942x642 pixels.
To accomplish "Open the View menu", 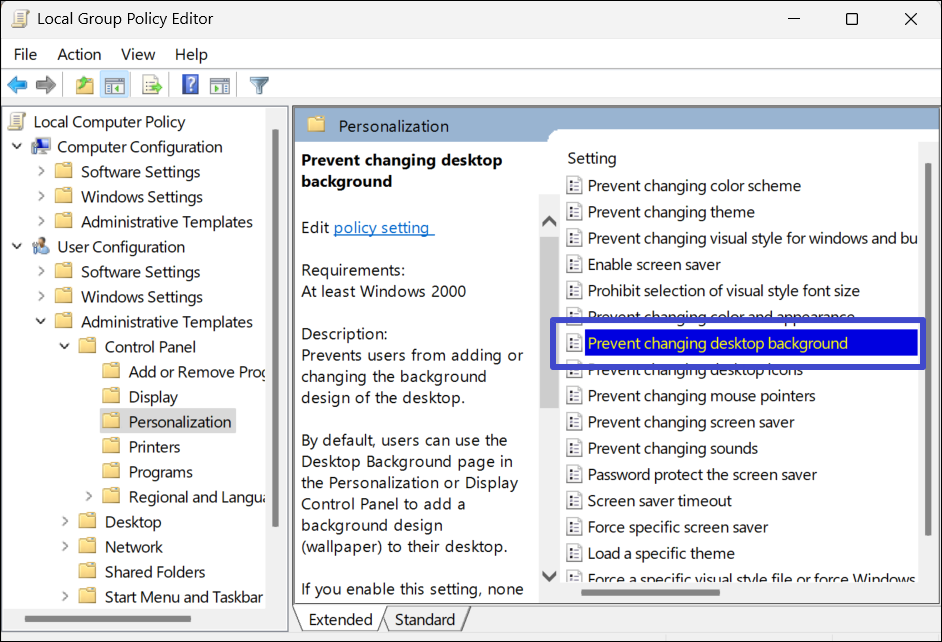I will click(x=138, y=54).
